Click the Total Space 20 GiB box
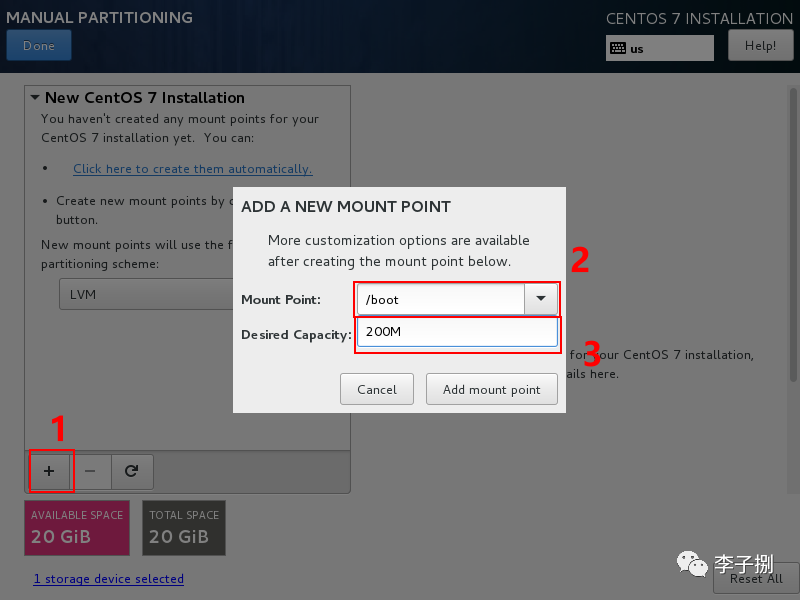Screen dimensions: 800x600 pos(184,528)
